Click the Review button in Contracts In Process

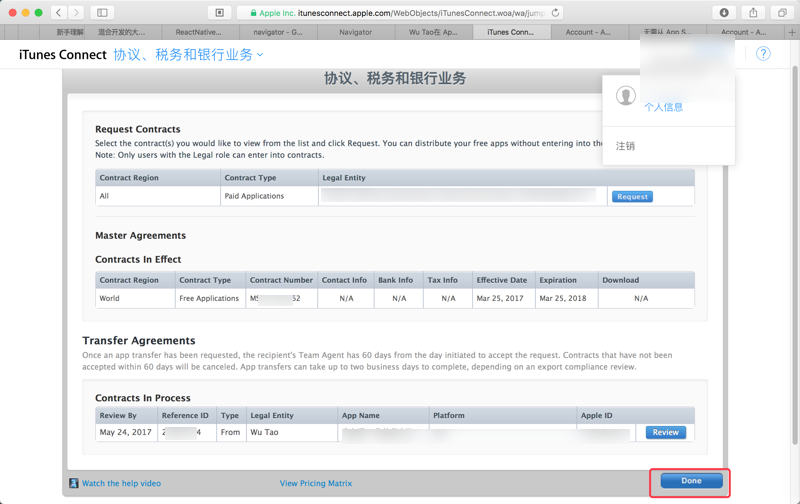pyautogui.click(x=666, y=432)
